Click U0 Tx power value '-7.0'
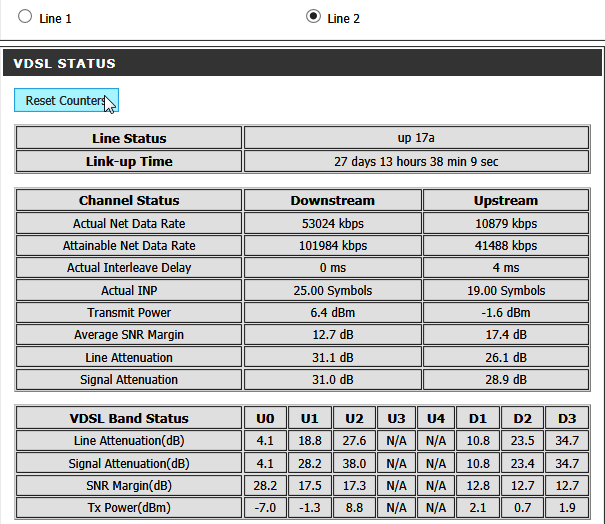Image resolution: width=605 pixels, height=524 pixels. click(265, 507)
